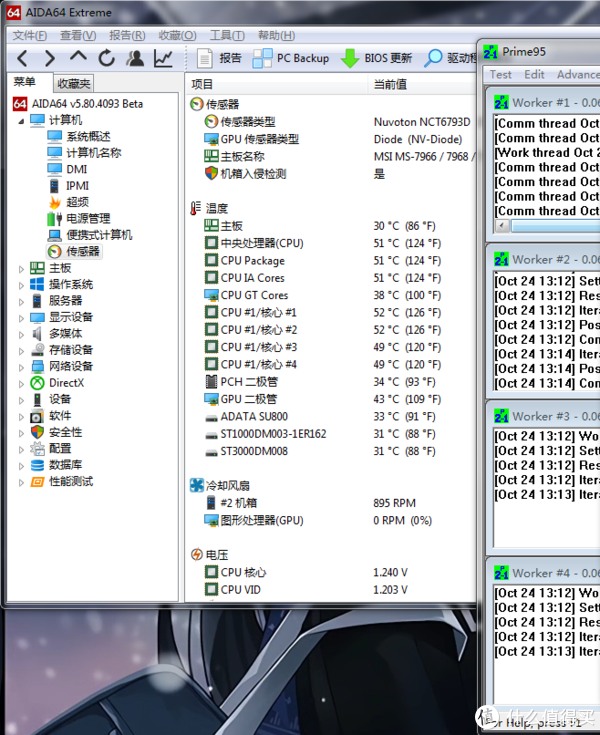600x735 pixels.
Task: Click the forward navigation arrow in toolbar
Action: [50, 58]
